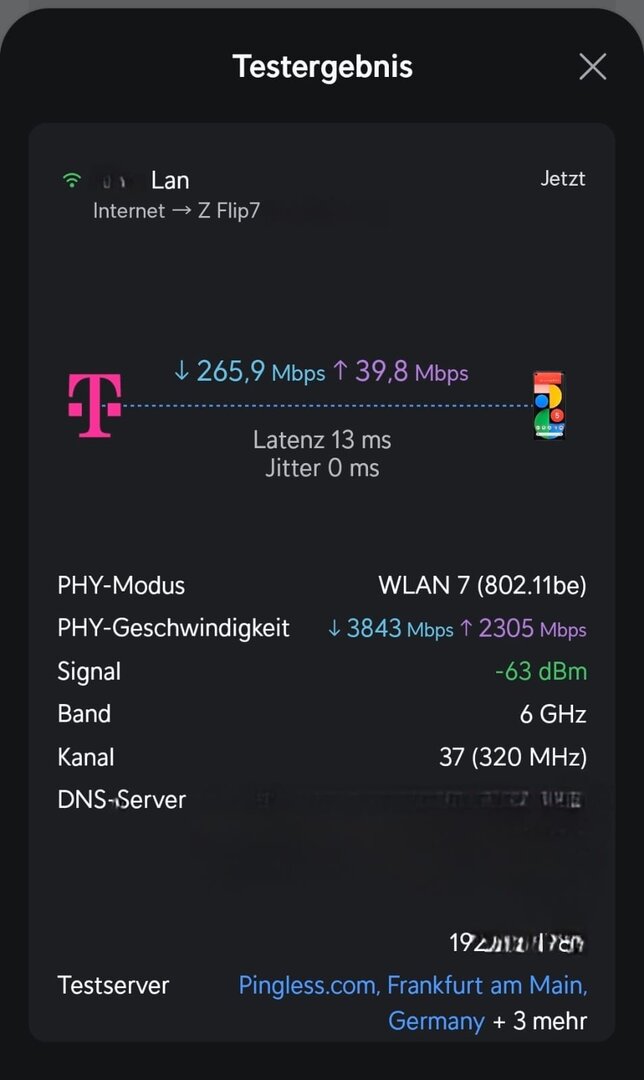Tap the PHY-Modus WLAN 7 value
Image resolution: width=644 pixels, height=1080 pixels.
point(482,585)
